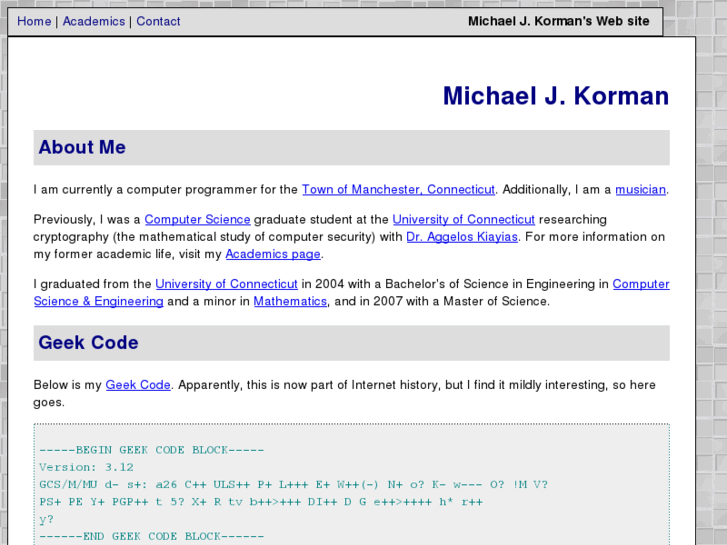The width and height of the screenshot is (727, 545).
Task: Click the Michael J. Korman main heading
Action: tap(555, 96)
